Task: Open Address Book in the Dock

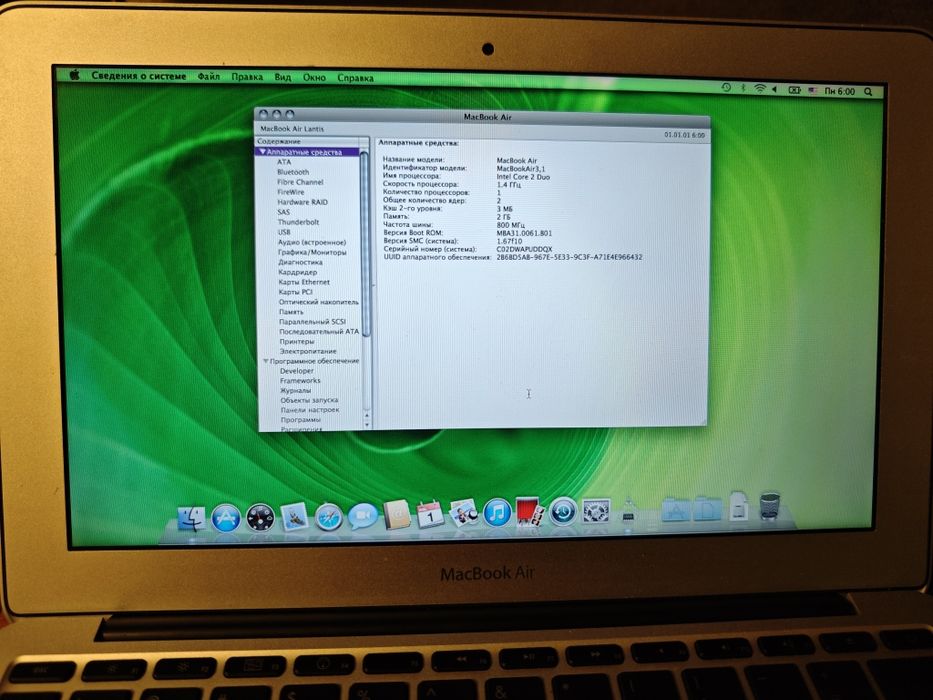Action: 397,514
